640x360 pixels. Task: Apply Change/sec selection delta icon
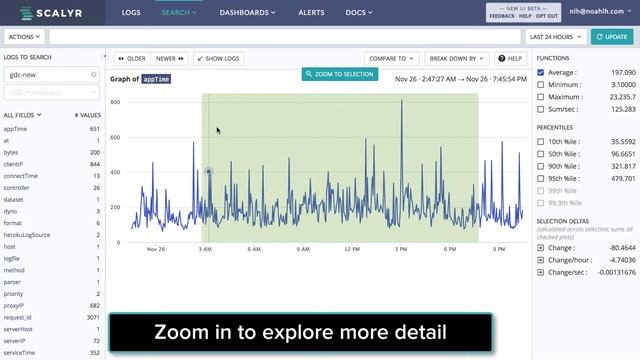(x=540, y=272)
